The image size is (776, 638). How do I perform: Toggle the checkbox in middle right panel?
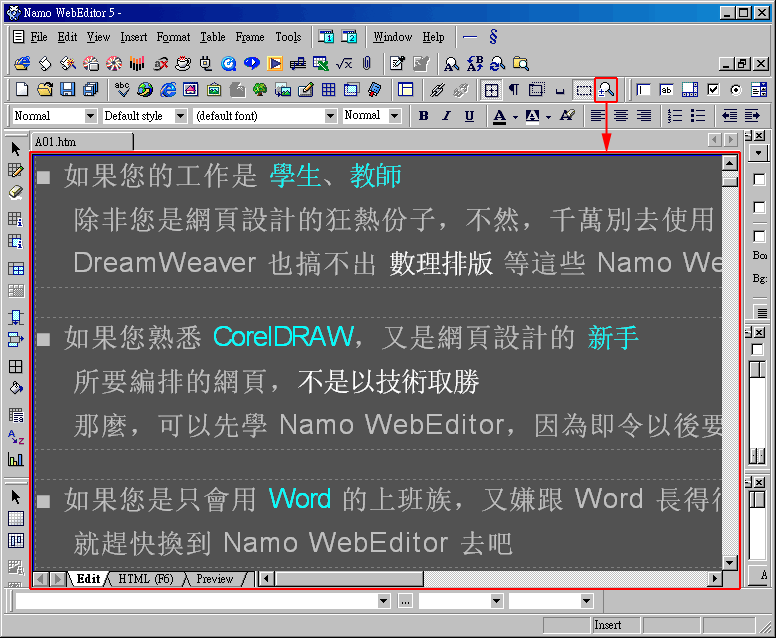pyautogui.click(x=757, y=349)
